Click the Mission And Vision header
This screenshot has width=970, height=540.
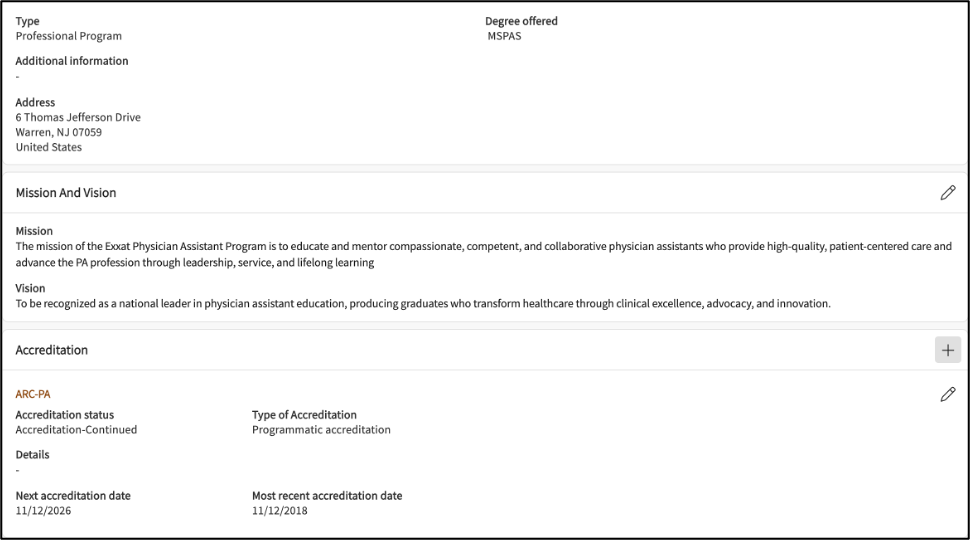[x=66, y=193]
